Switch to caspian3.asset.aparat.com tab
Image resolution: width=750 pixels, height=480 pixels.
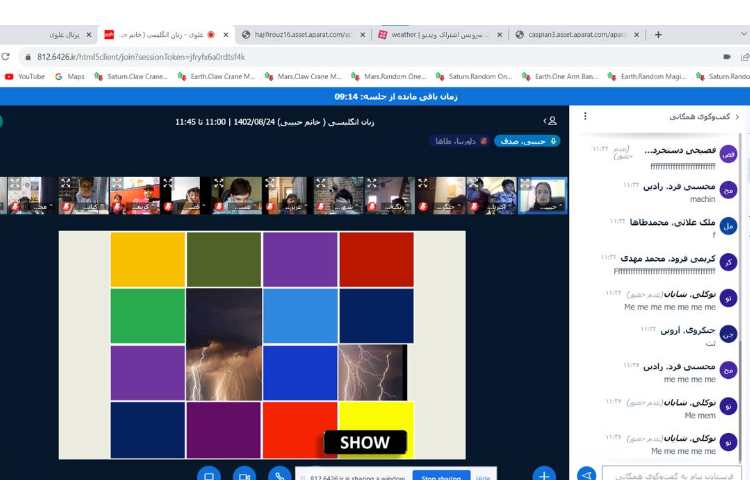(x=570, y=34)
